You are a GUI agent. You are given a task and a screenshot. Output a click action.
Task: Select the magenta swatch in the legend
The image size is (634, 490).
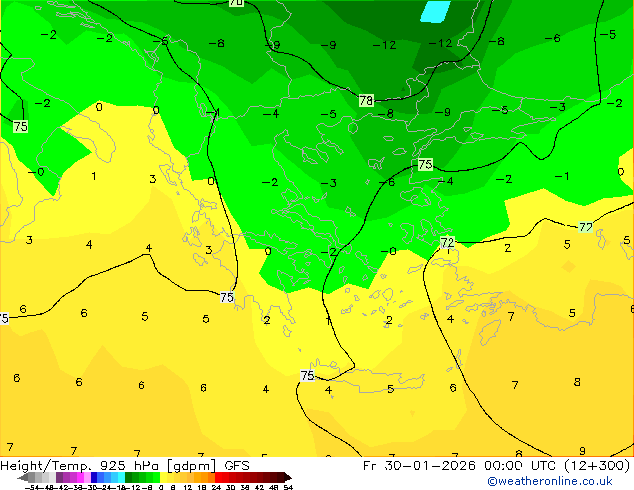[80, 477]
